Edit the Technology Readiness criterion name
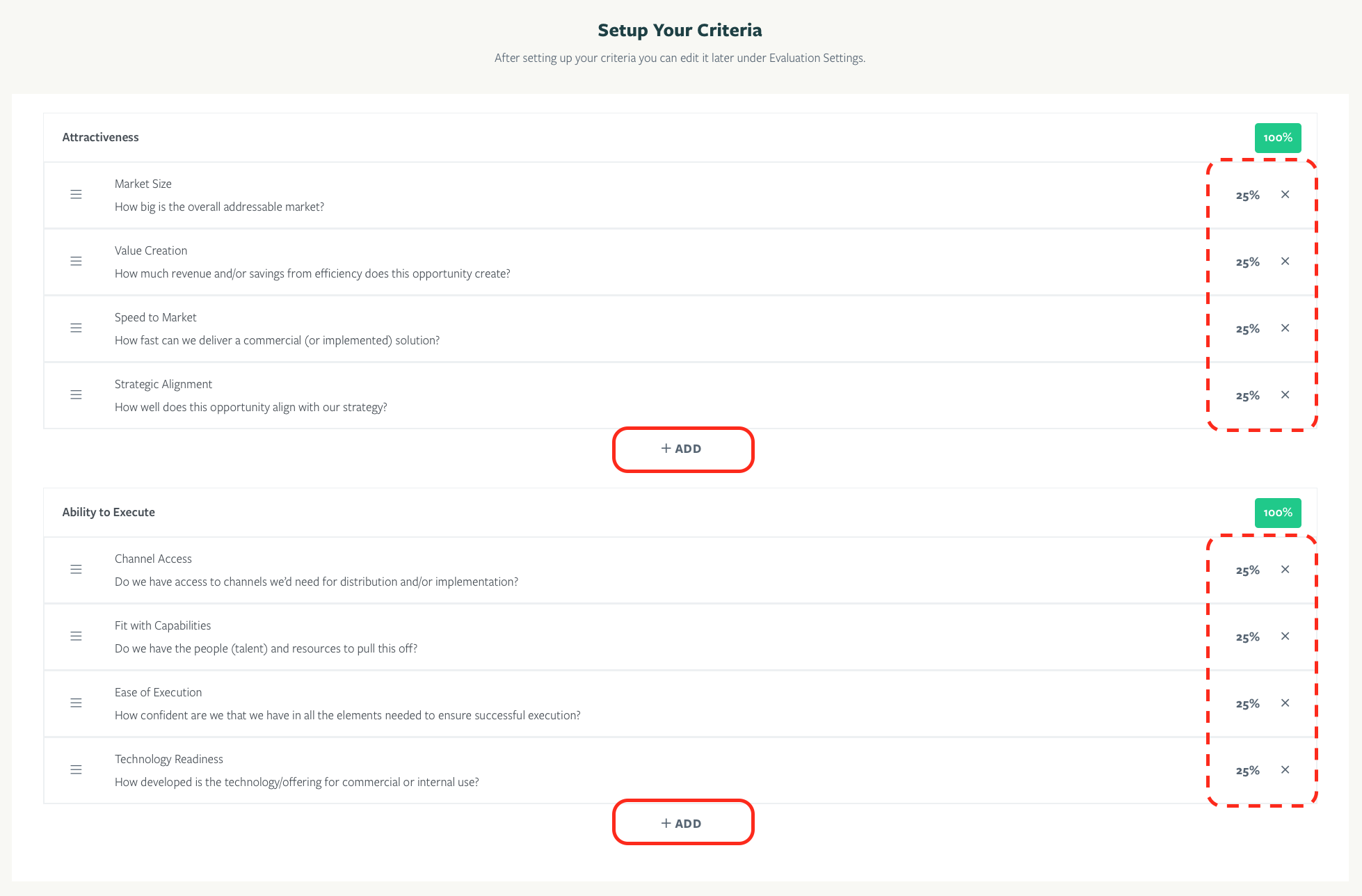 tap(169, 759)
